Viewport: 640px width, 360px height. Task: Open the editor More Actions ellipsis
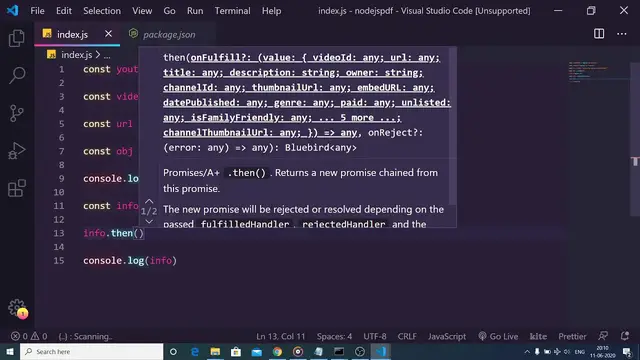click(x=621, y=34)
